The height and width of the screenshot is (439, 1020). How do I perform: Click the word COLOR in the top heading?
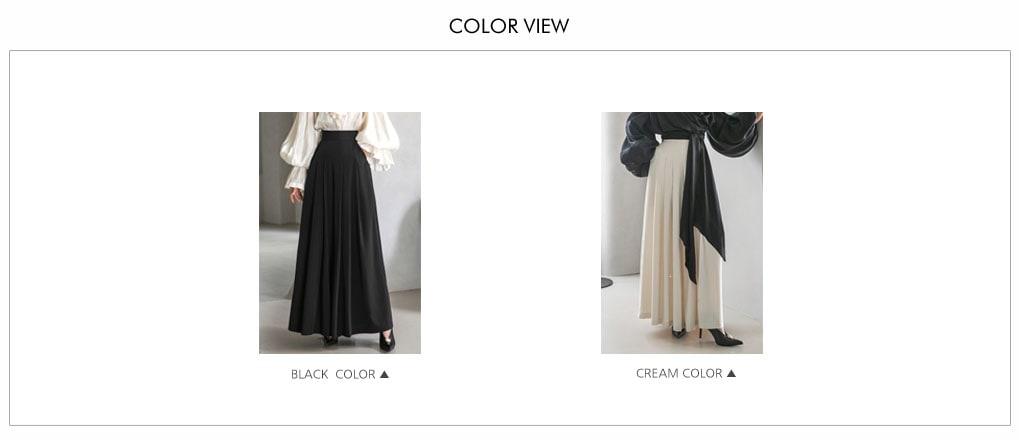(x=482, y=26)
